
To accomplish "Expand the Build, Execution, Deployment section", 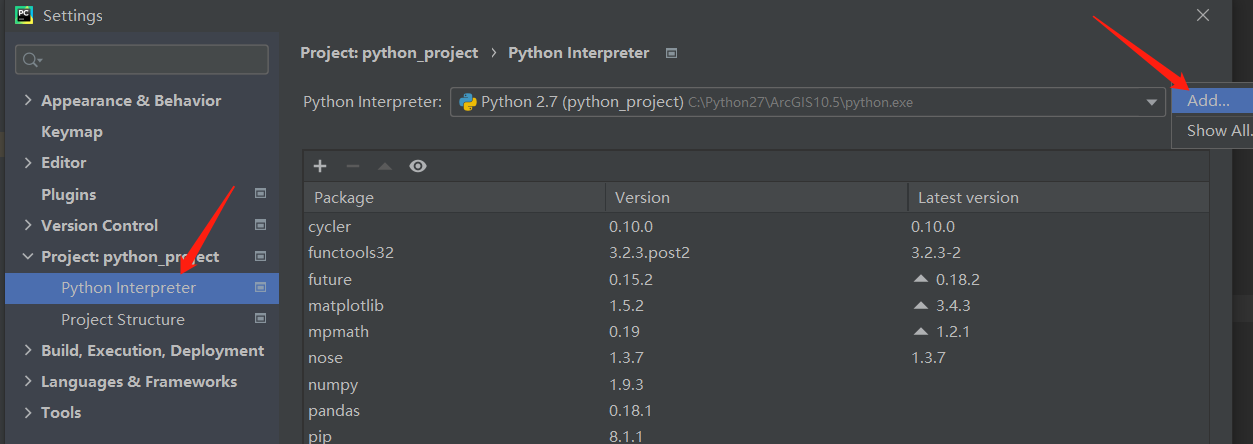I will pos(28,351).
